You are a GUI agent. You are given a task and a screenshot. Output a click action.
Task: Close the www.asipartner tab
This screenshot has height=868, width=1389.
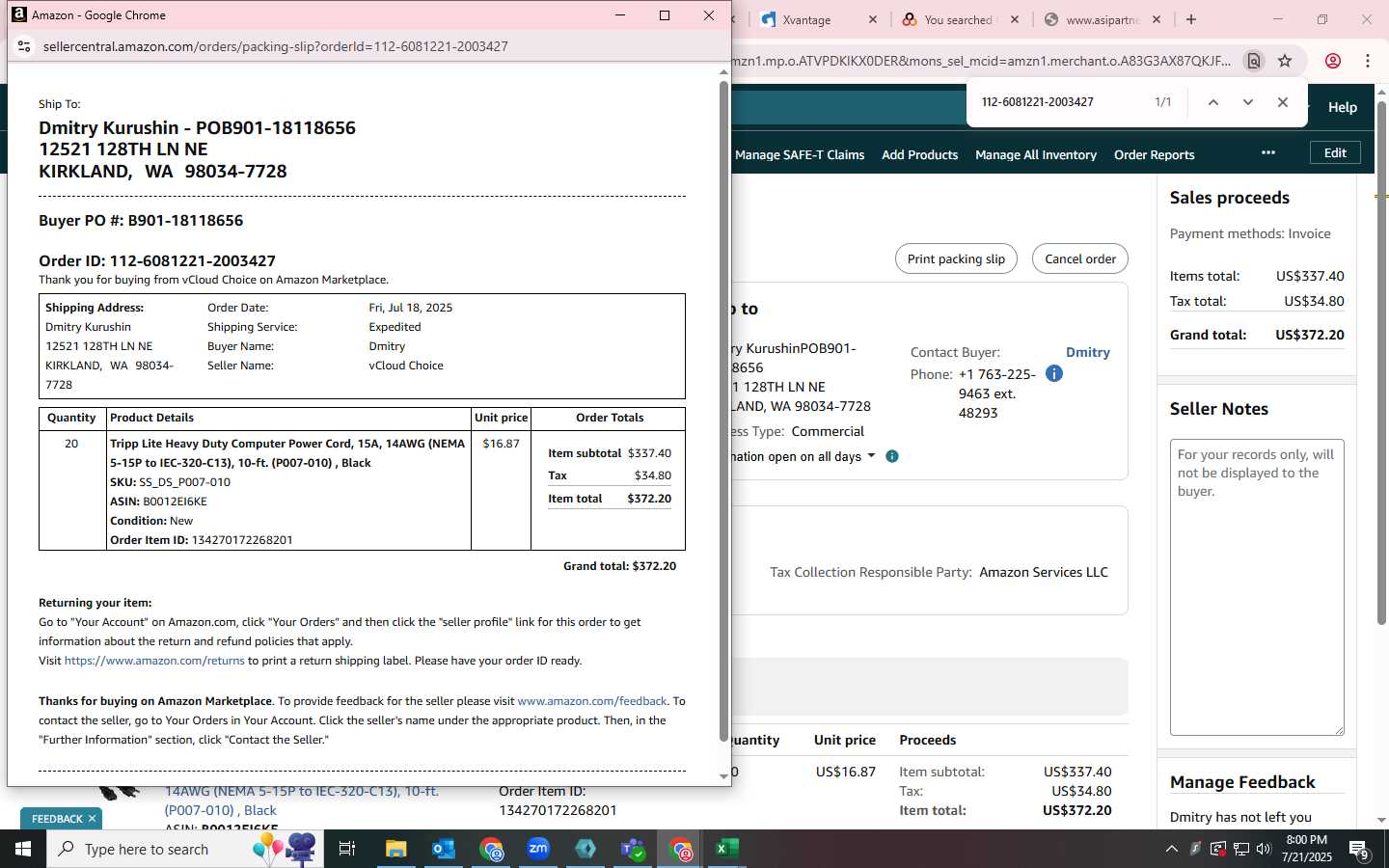coord(1157,19)
